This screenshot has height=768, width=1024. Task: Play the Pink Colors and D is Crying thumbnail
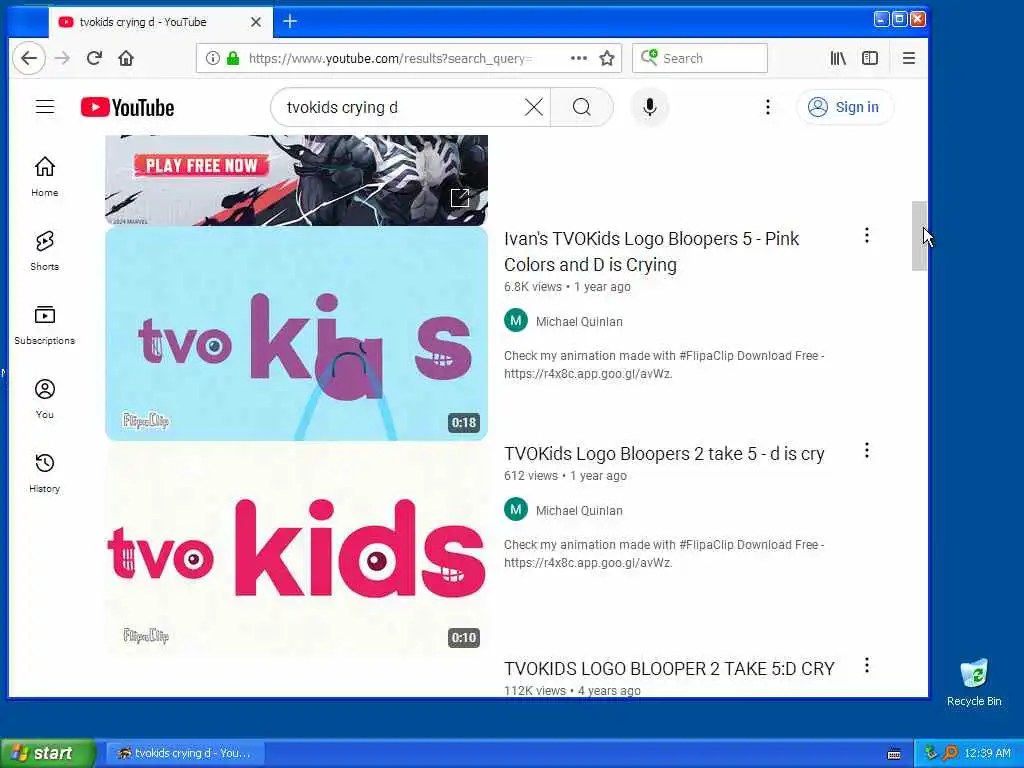pyautogui.click(x=296, y=334)
